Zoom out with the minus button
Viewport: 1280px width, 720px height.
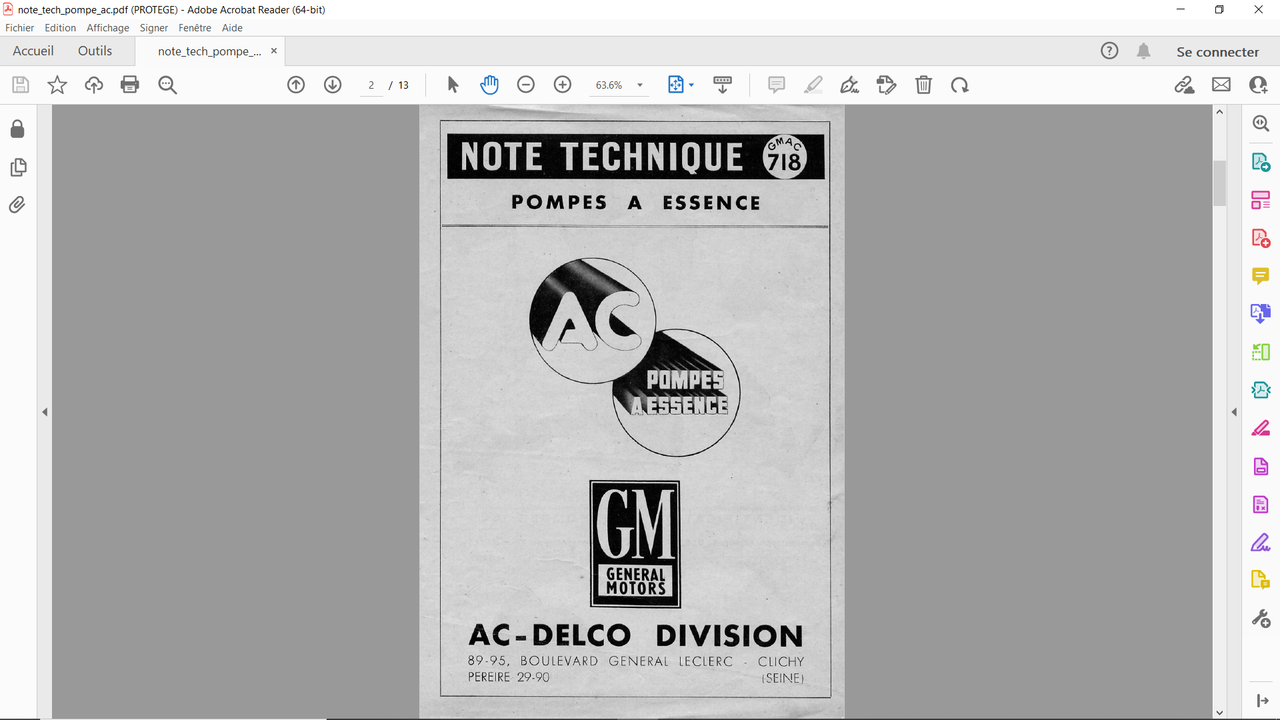[x=526, y=85]
